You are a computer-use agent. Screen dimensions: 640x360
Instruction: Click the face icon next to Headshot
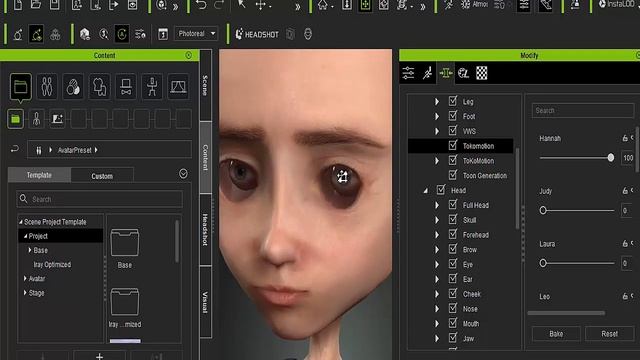(x=308, y=34)
